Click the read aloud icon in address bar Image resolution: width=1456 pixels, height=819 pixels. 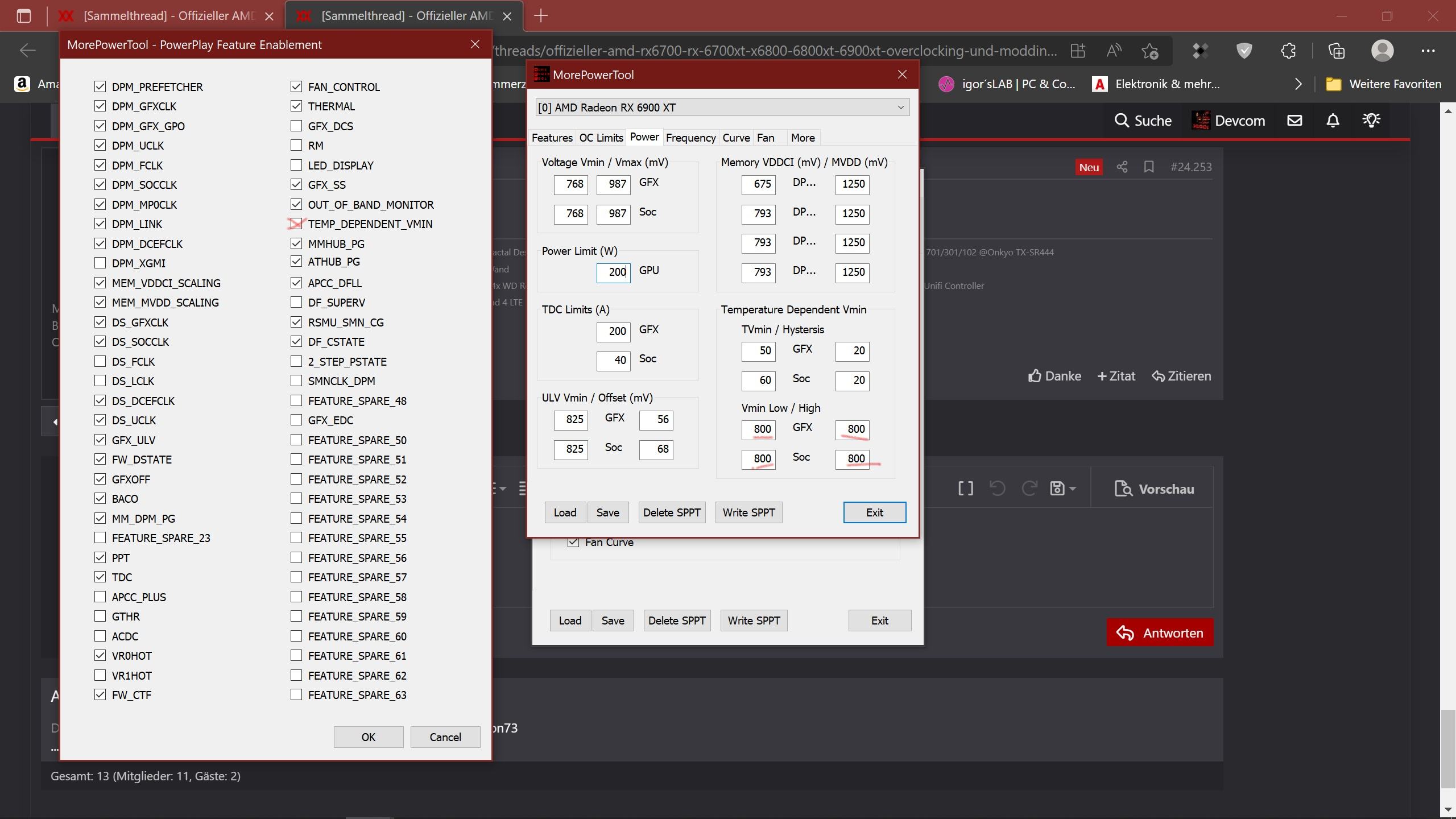[1114, 51]
